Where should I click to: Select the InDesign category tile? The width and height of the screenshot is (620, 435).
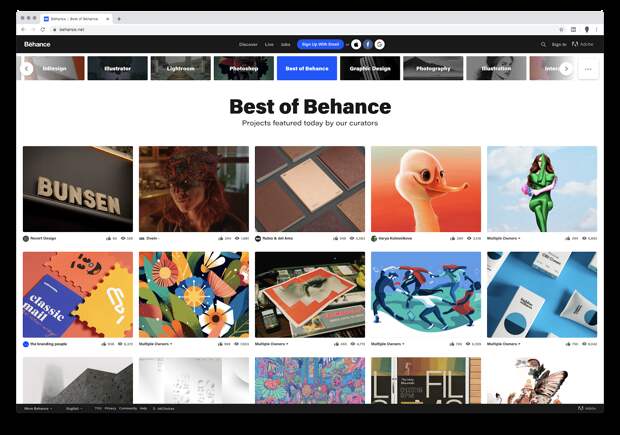click(x=54, y=68)
